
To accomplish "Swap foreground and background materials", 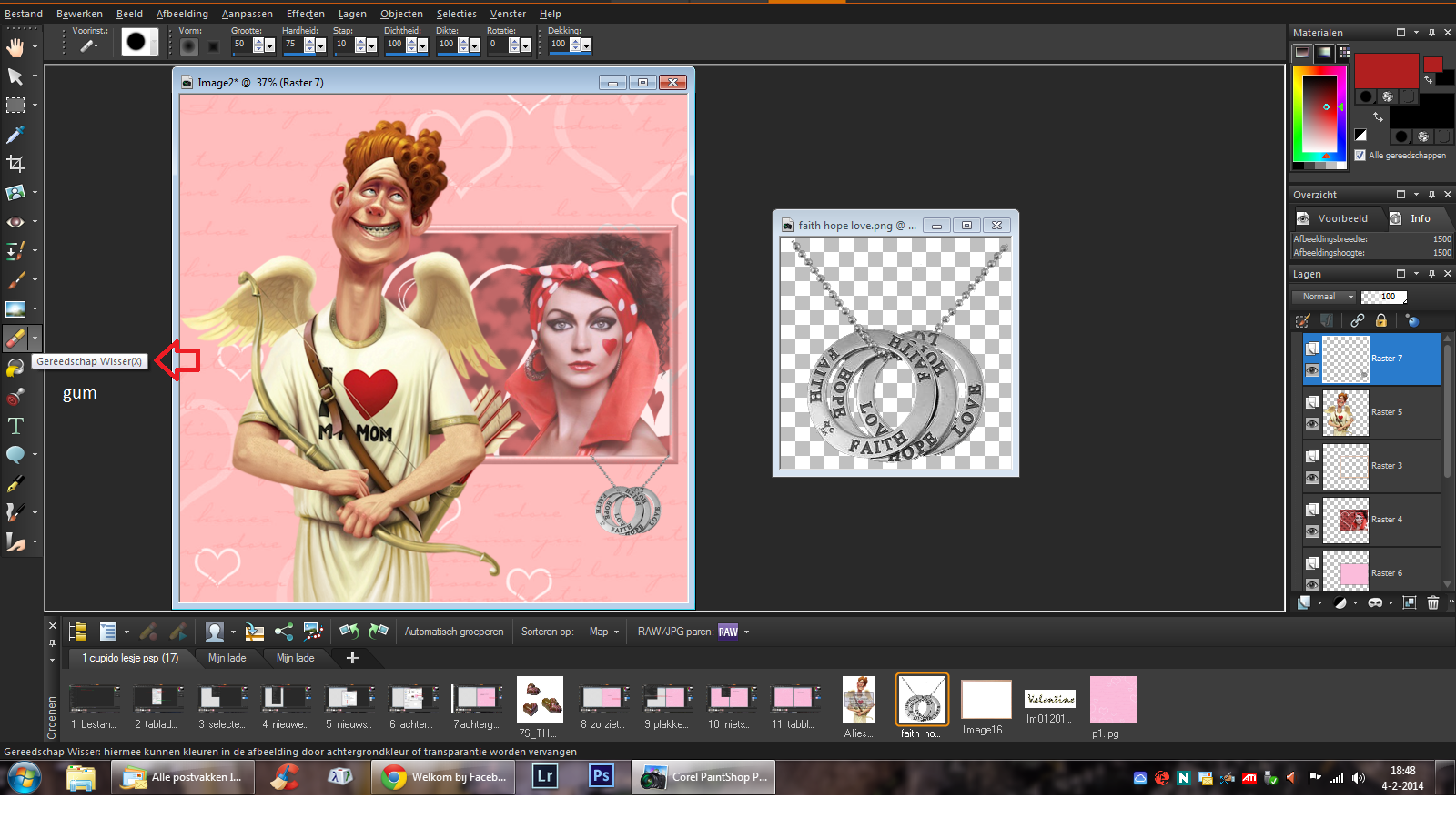I will [x=1378, y=116].
